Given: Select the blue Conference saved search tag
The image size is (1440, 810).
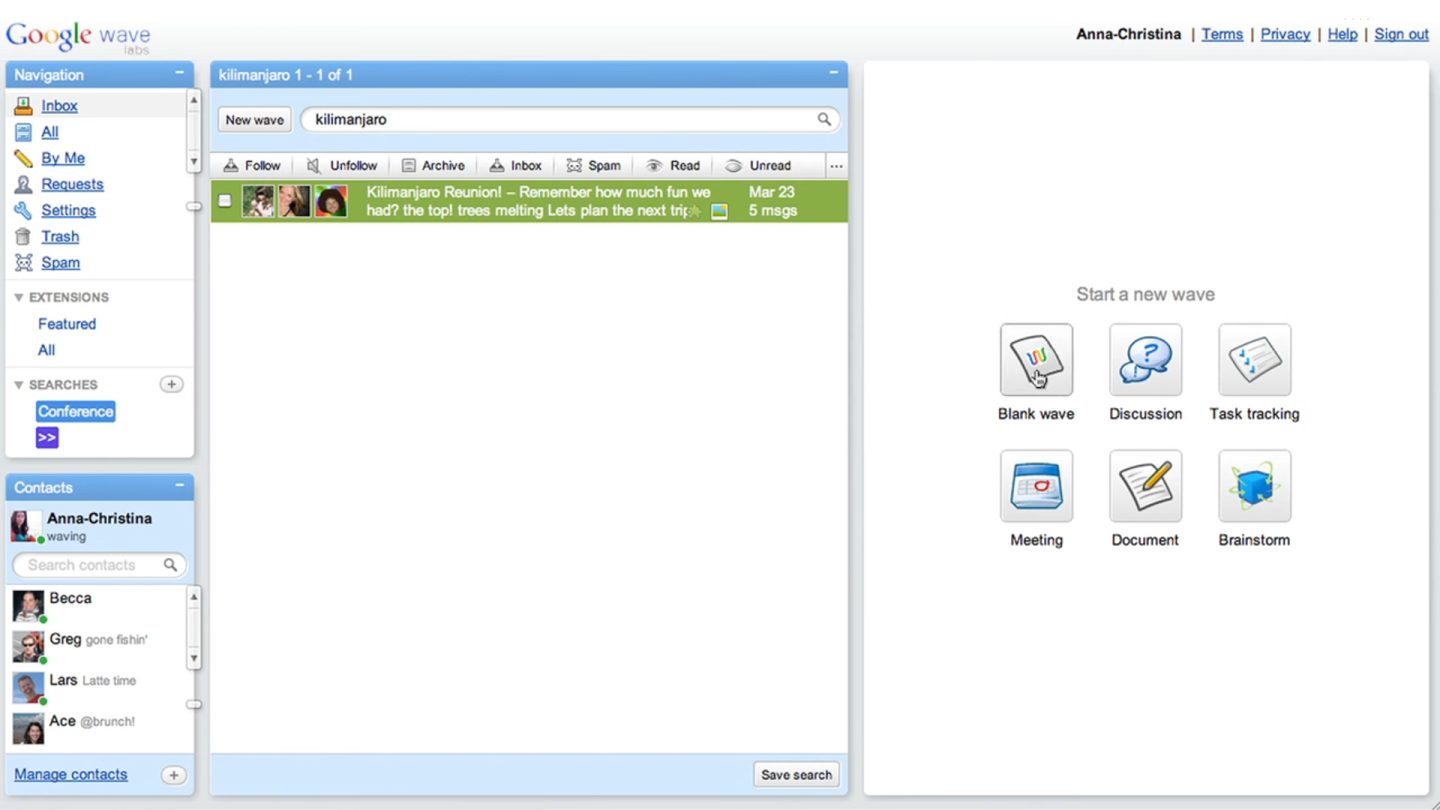Looking at the screenshot, I should click(76, 412).
